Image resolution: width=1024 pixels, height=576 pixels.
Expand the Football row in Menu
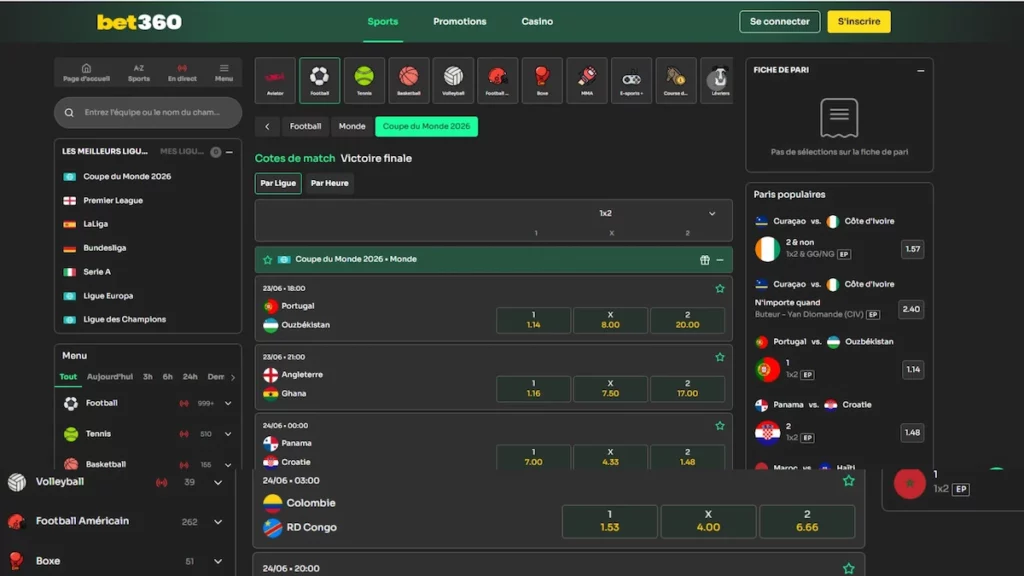pyautogui.click(x=228, y=404)
